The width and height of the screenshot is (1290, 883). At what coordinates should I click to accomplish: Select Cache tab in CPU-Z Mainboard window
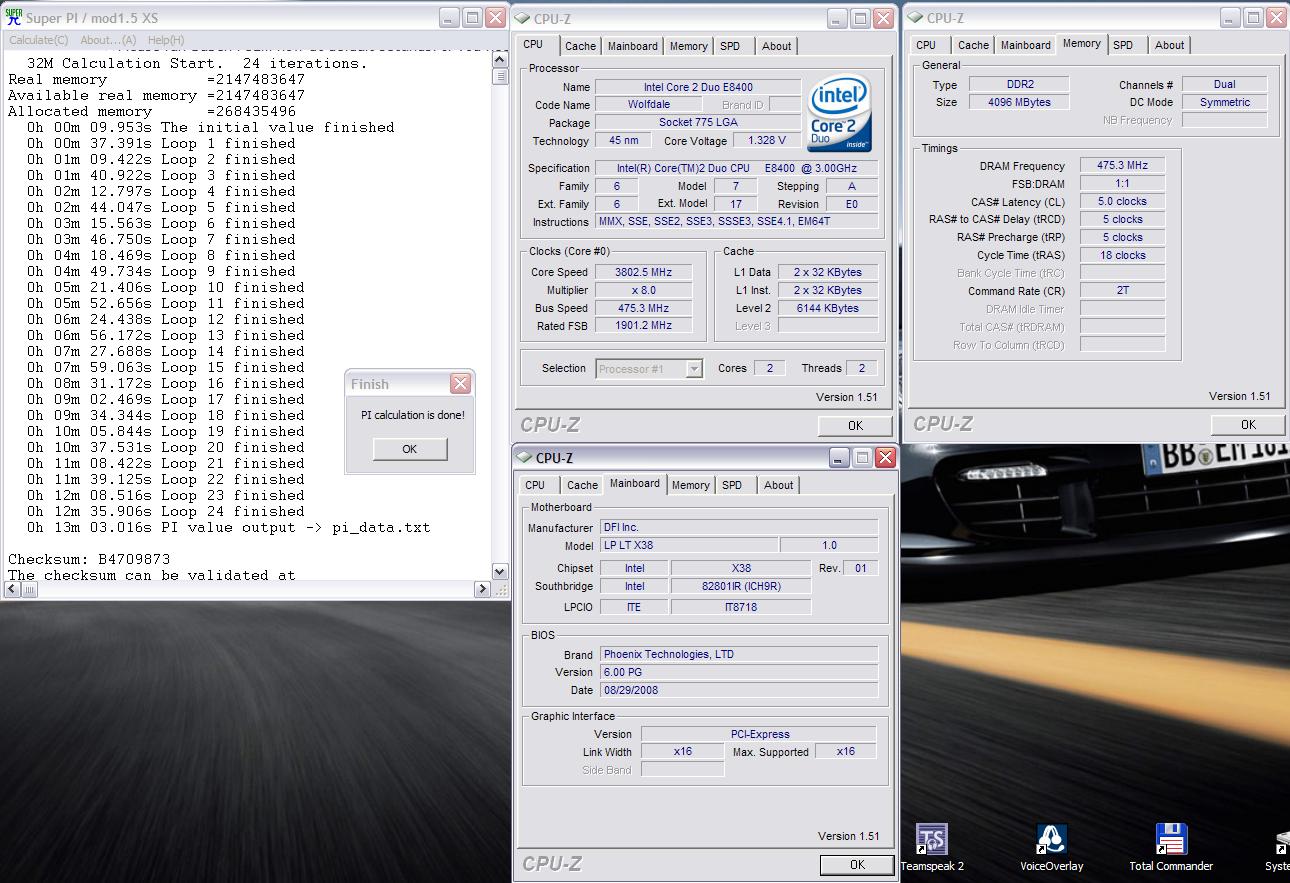tap(582, 485)
